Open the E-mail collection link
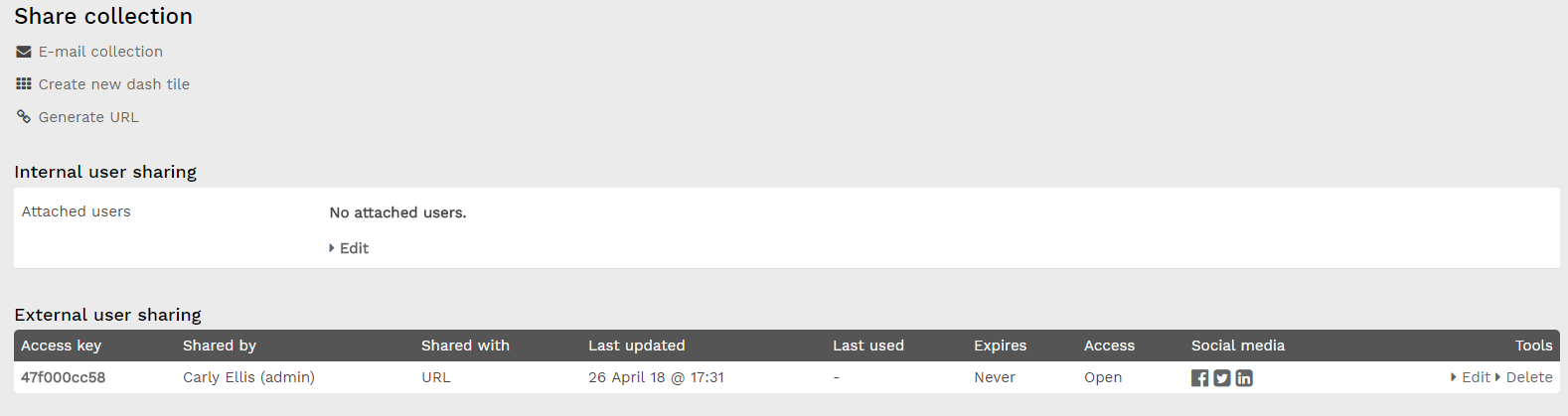This screenshot has width=1568, height=416. 100,52
